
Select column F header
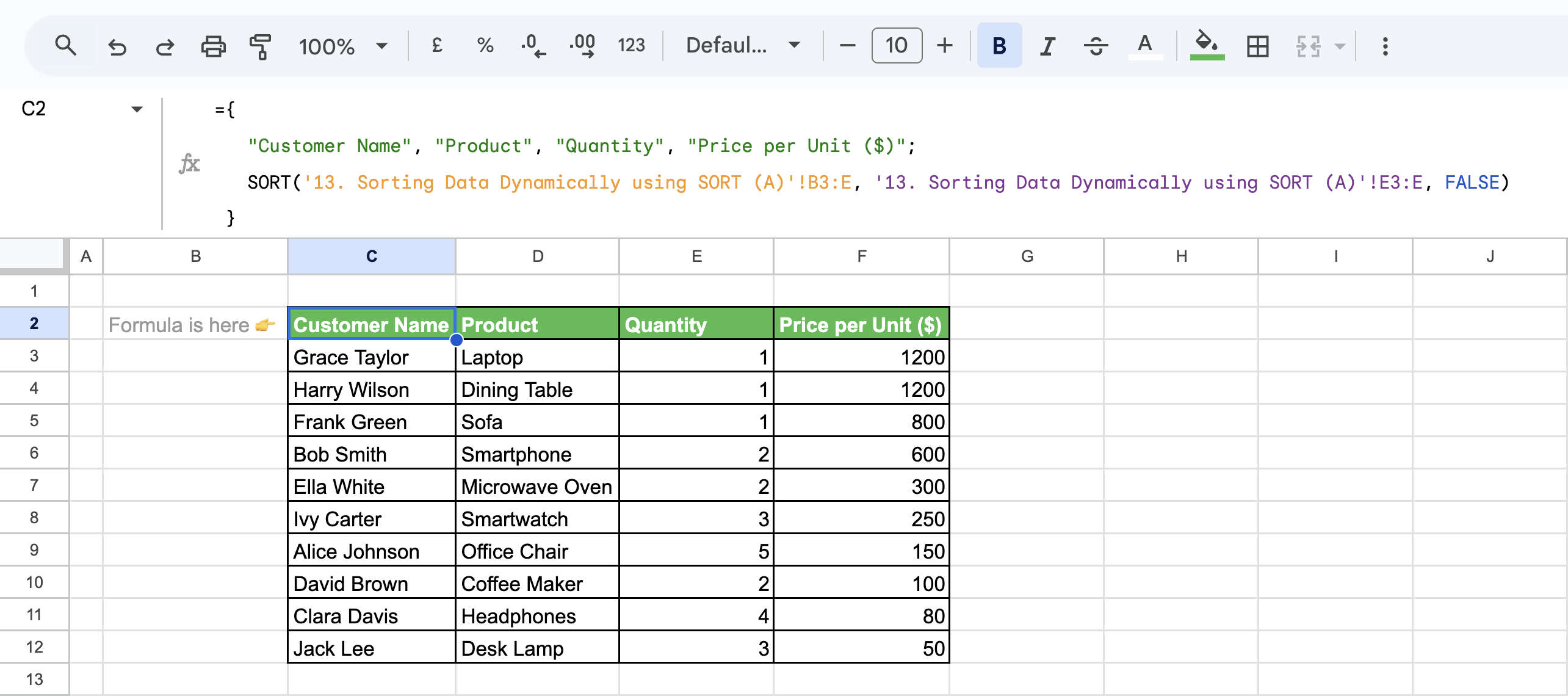(x=861, y=256)
